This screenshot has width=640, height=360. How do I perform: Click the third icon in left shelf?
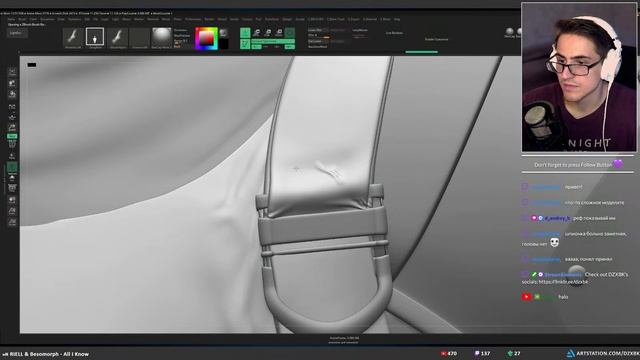[12, 94]
